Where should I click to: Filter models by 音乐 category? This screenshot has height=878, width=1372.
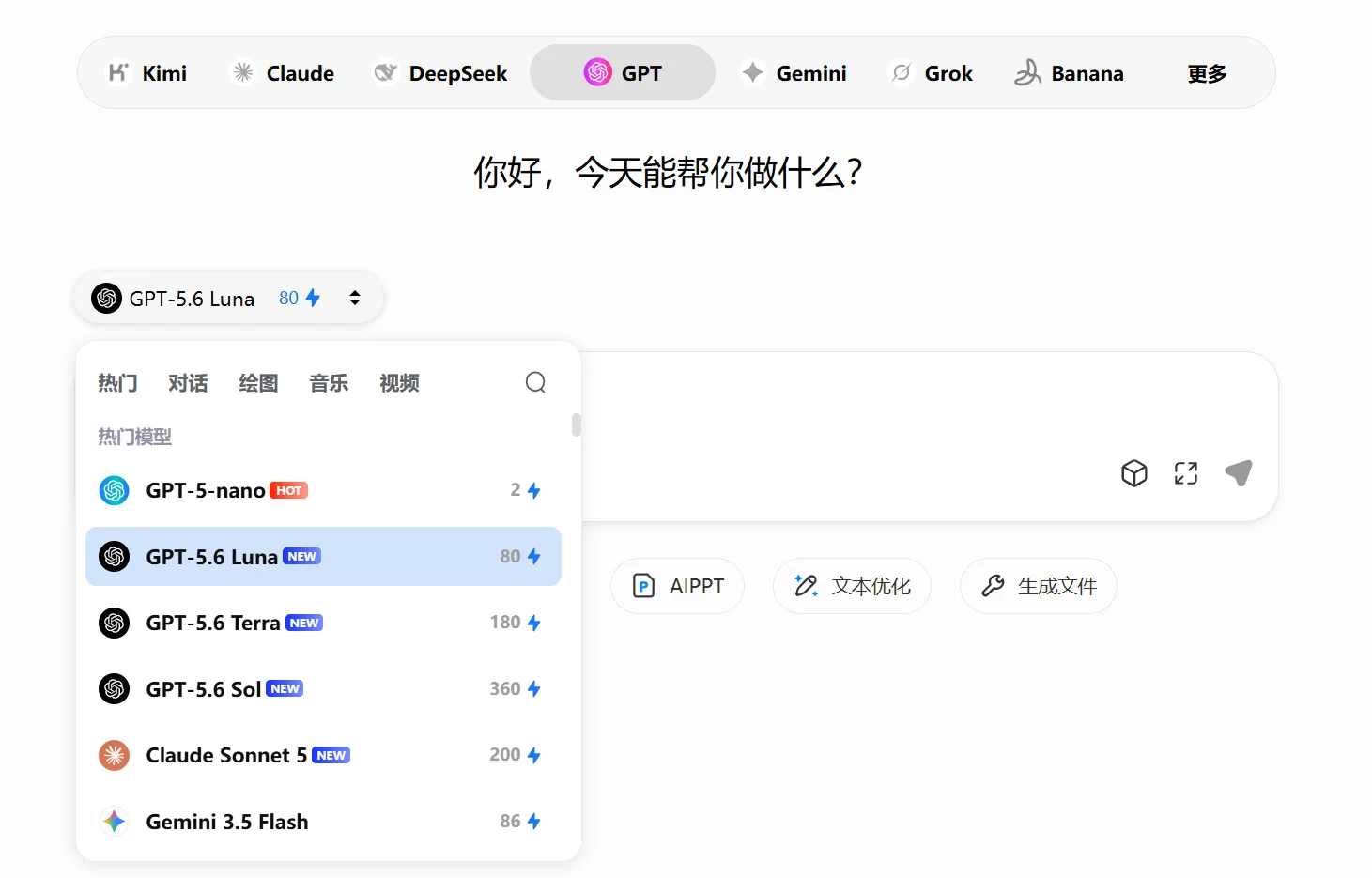coord(329,383)
